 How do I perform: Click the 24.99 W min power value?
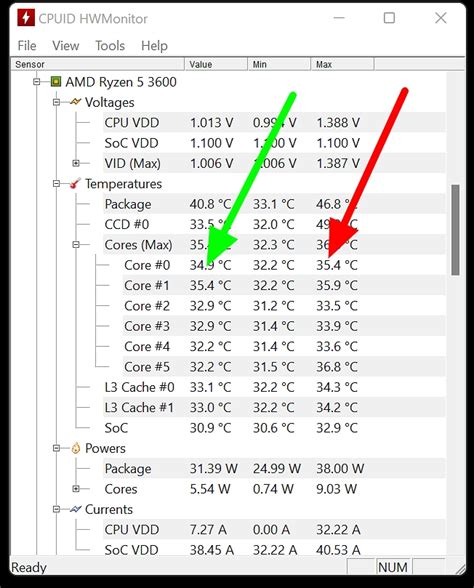point(277,468)
